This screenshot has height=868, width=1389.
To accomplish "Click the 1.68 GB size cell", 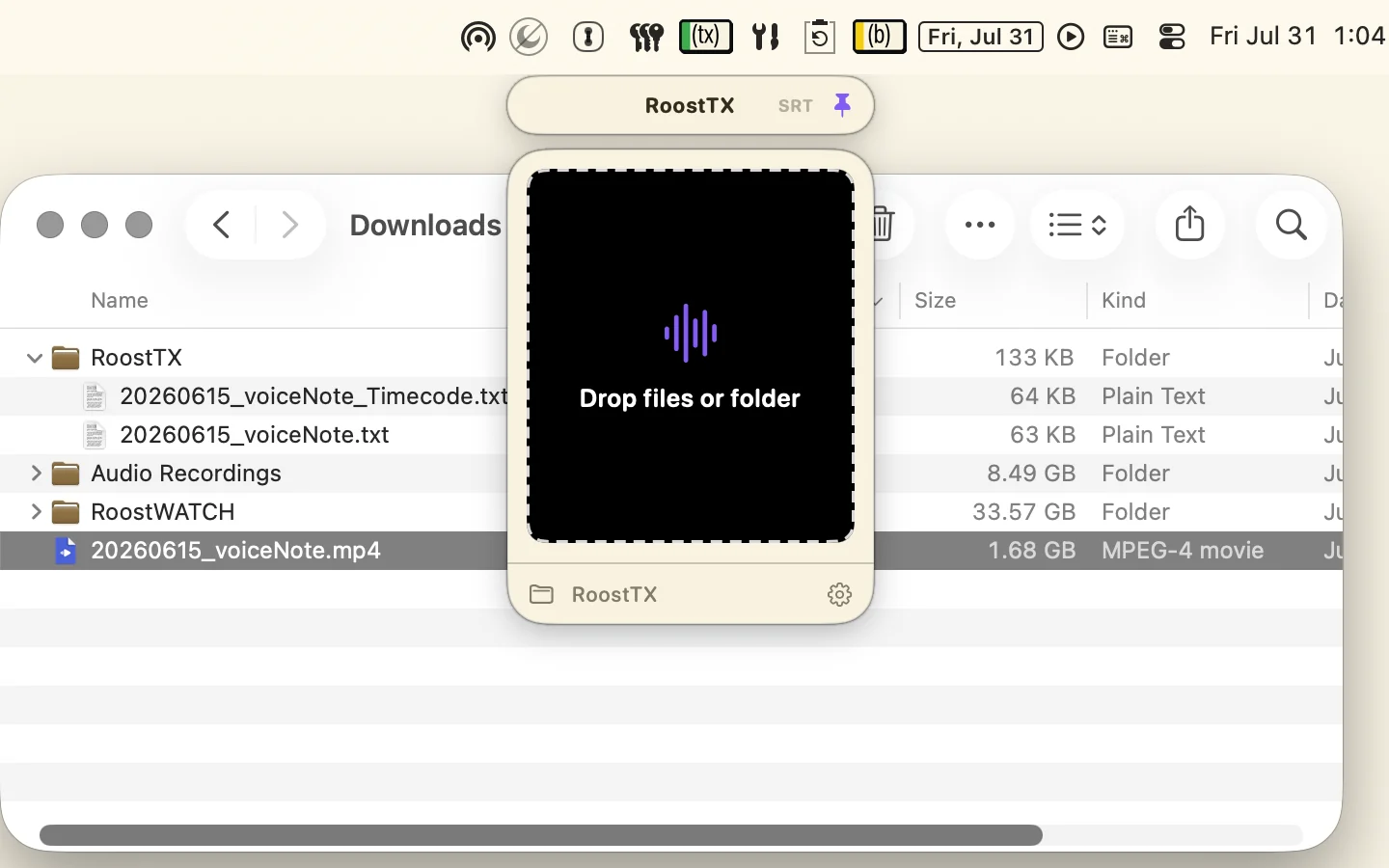I will (1031, 550).
